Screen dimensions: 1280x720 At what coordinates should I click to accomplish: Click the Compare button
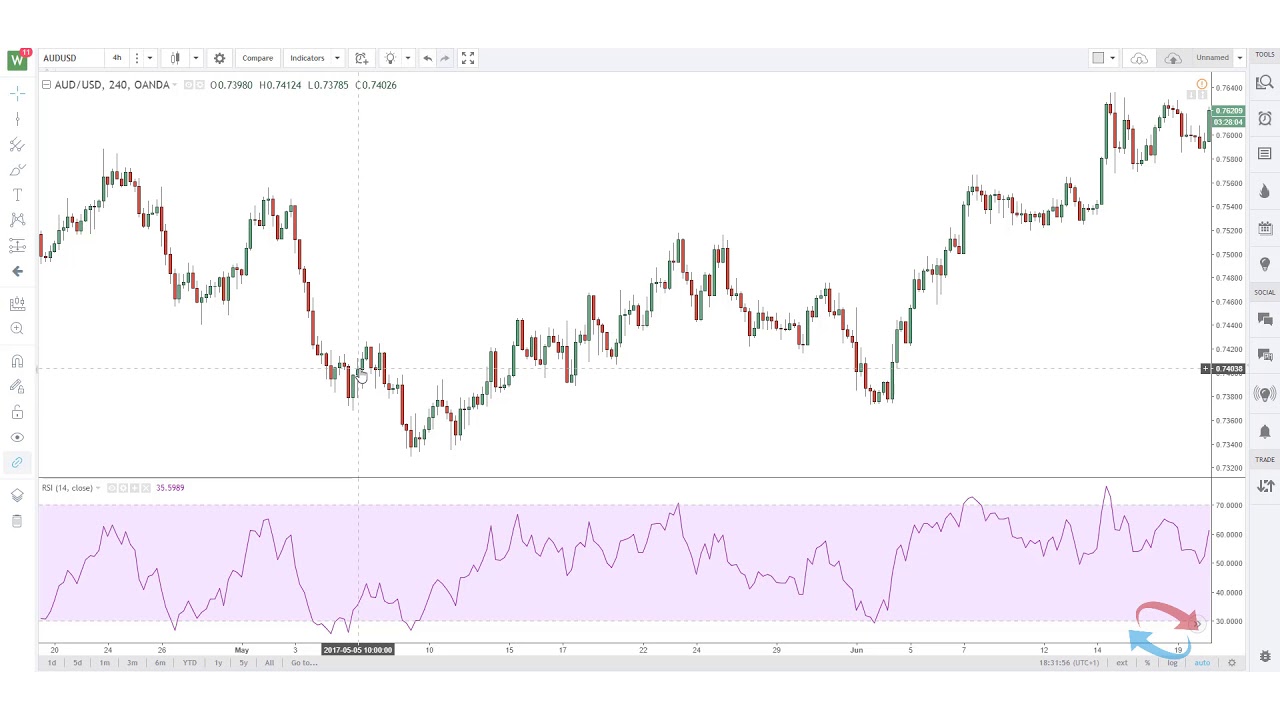257,58
